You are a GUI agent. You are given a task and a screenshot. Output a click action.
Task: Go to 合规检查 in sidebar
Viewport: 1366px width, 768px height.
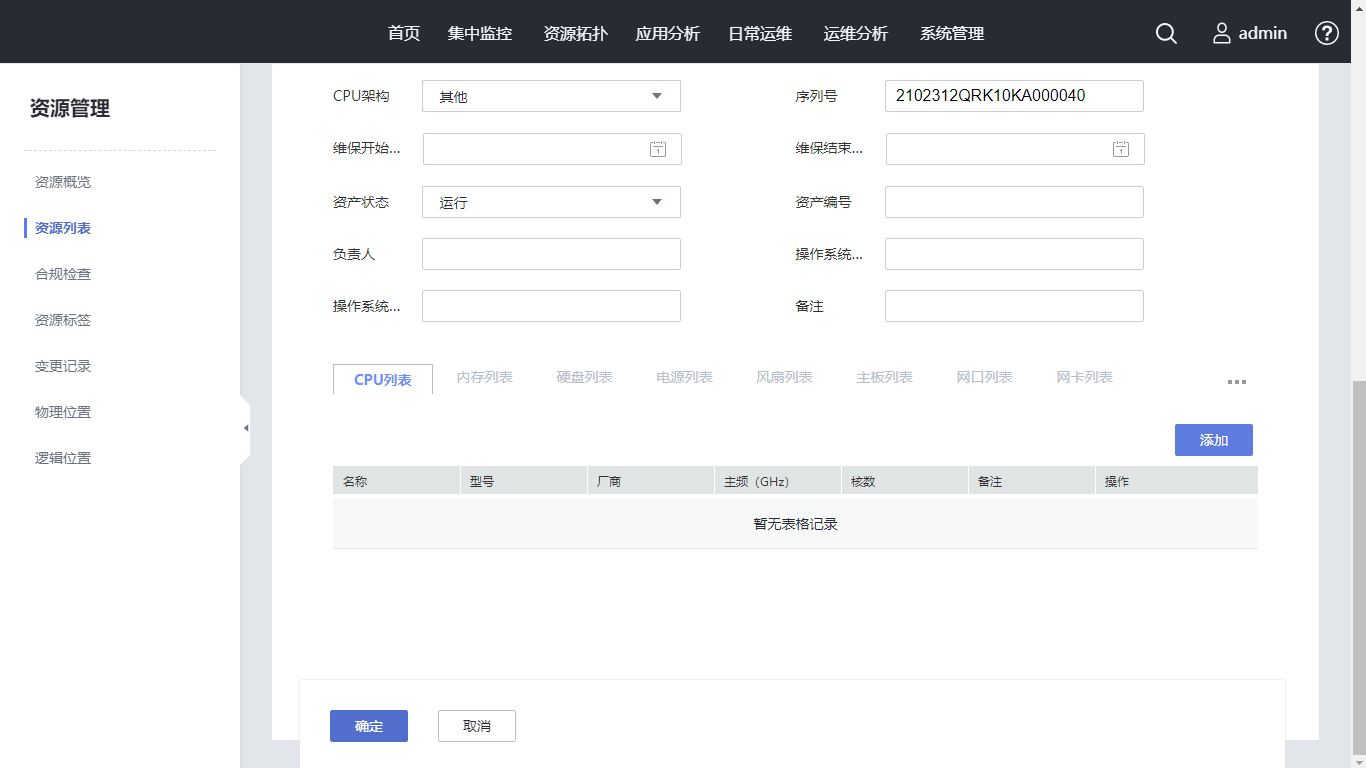(63, 274)
